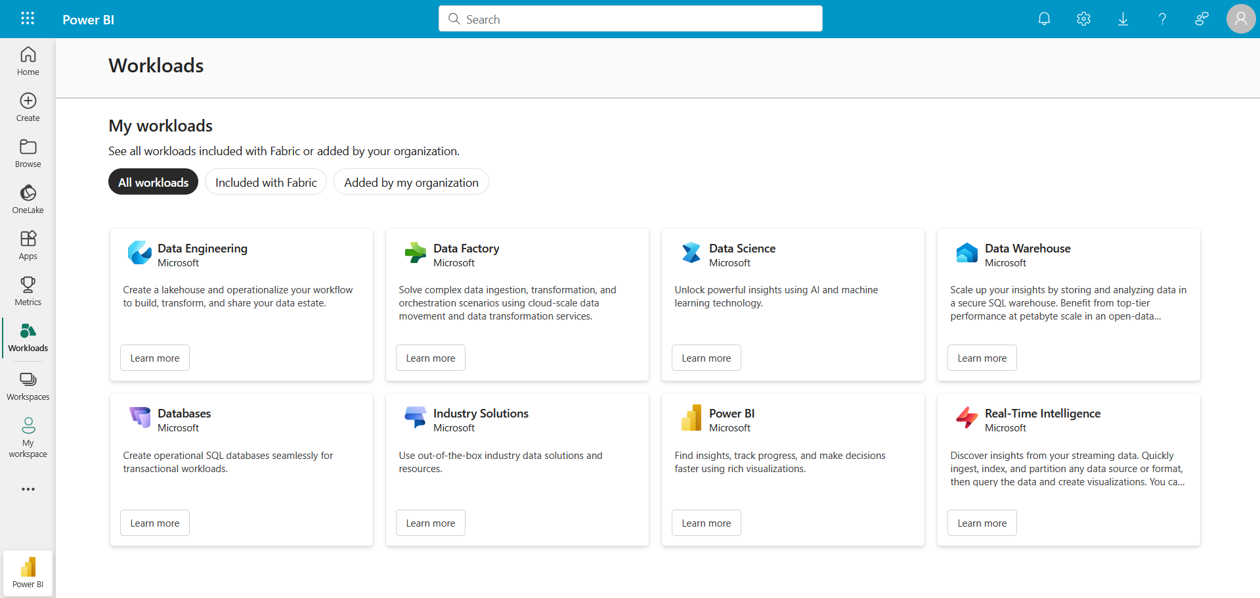The height and width of the screenshot is (598, 1260).
Task: Select the Create icon in the sidebar
Action: click(x=27, y=106)
